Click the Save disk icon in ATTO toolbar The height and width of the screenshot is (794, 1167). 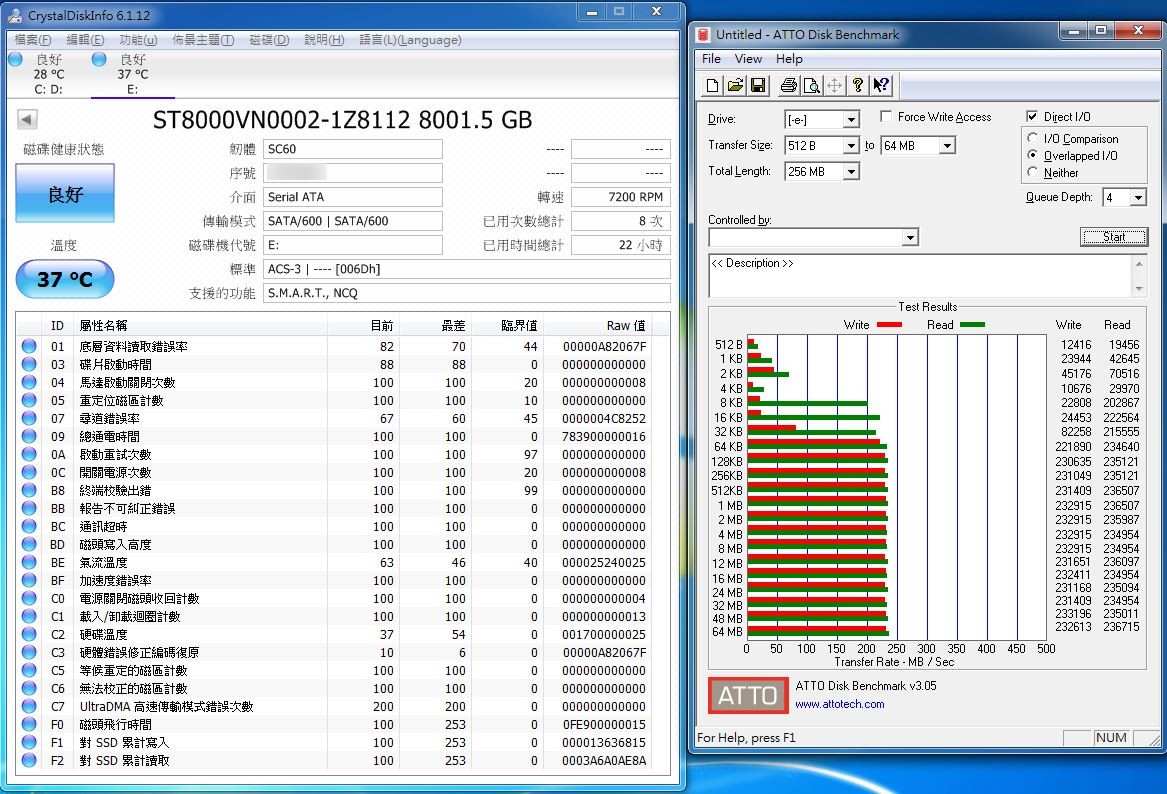pyautogui.click(x=758, y=86)
